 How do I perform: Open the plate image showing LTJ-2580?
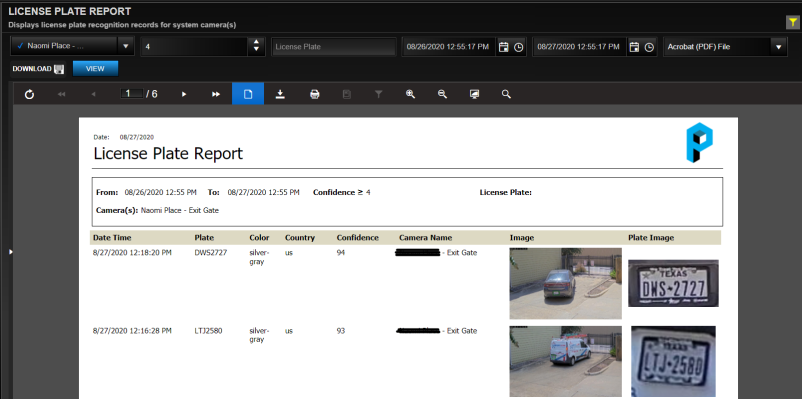tap(673, 361)
